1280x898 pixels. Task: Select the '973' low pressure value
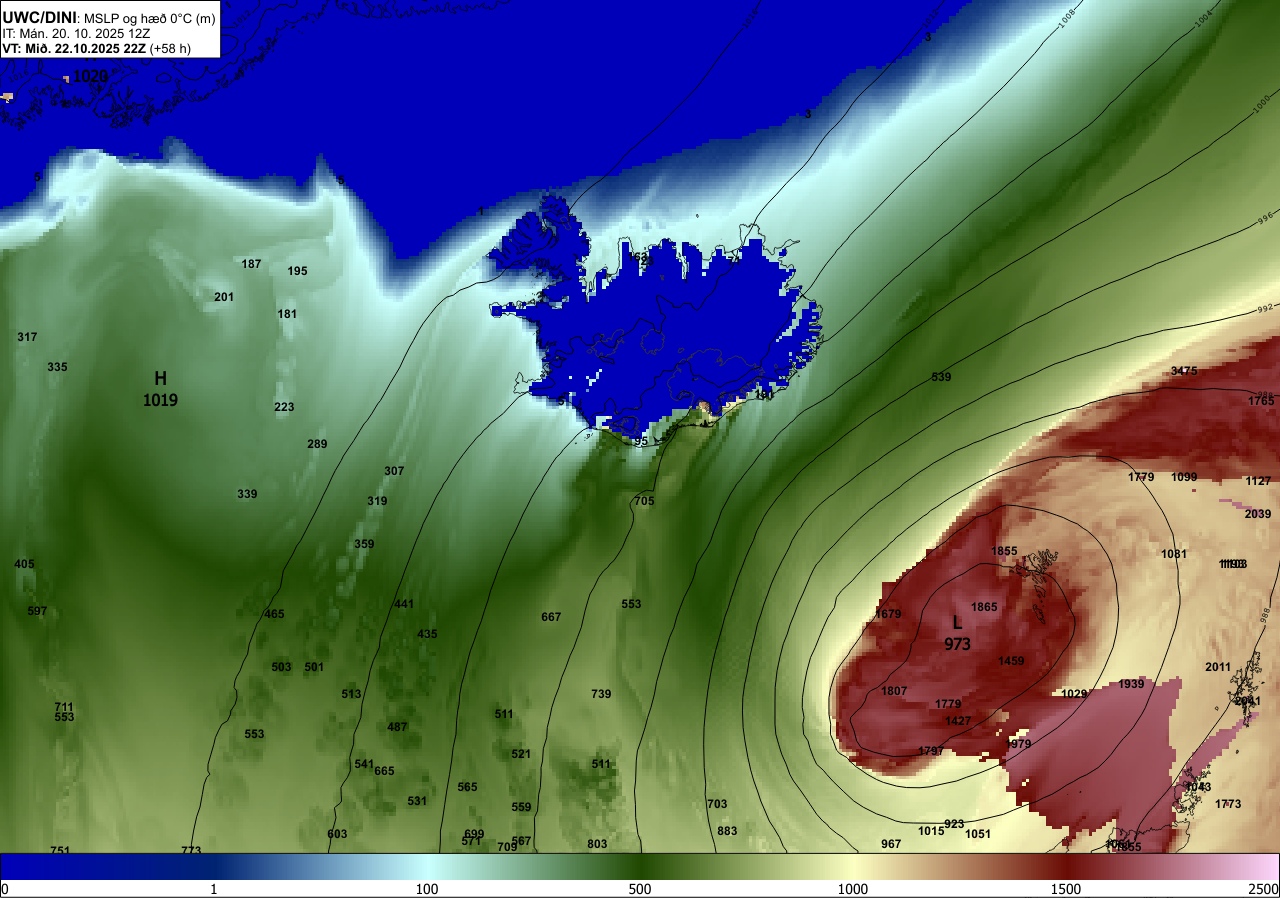pos(957,644)
